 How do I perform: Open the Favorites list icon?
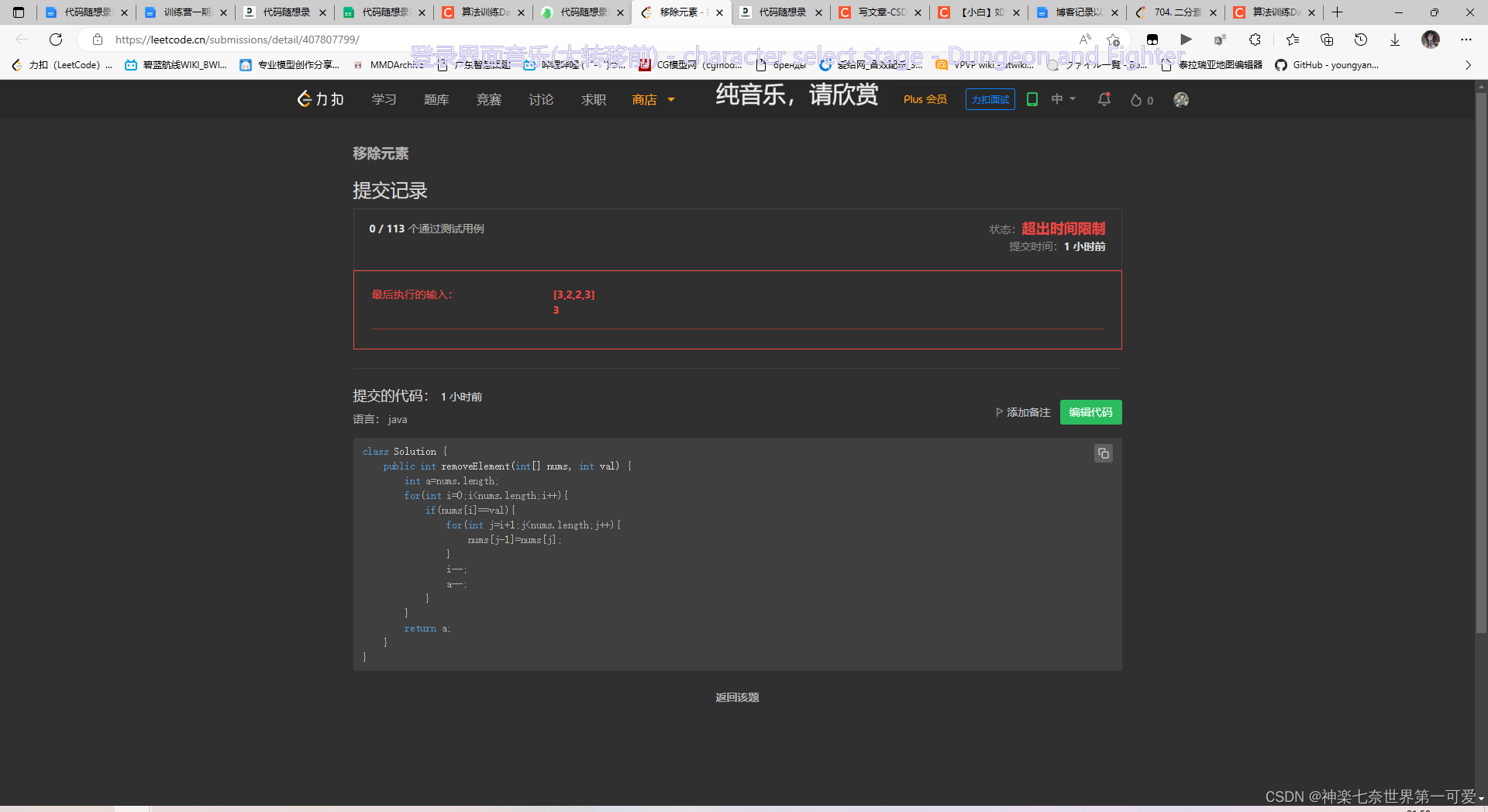coord(1293,40)
